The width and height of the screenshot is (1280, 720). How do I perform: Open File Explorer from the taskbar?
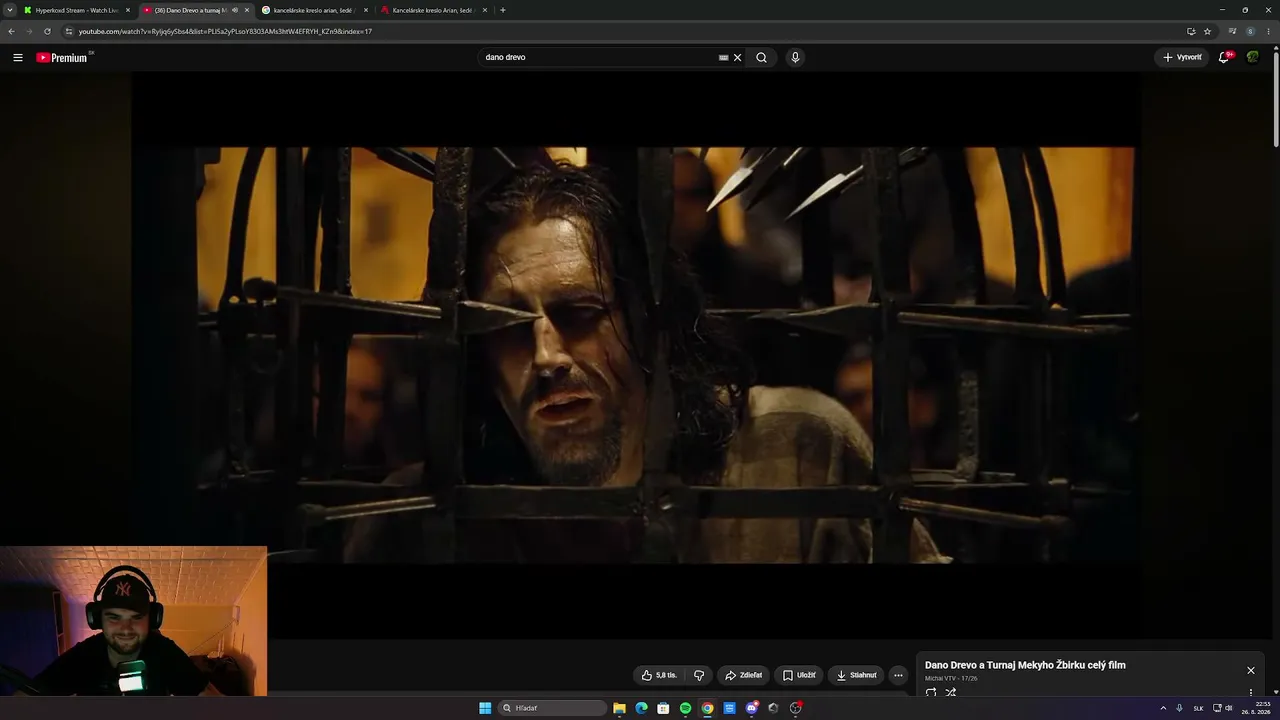click(x=619, y=708)
